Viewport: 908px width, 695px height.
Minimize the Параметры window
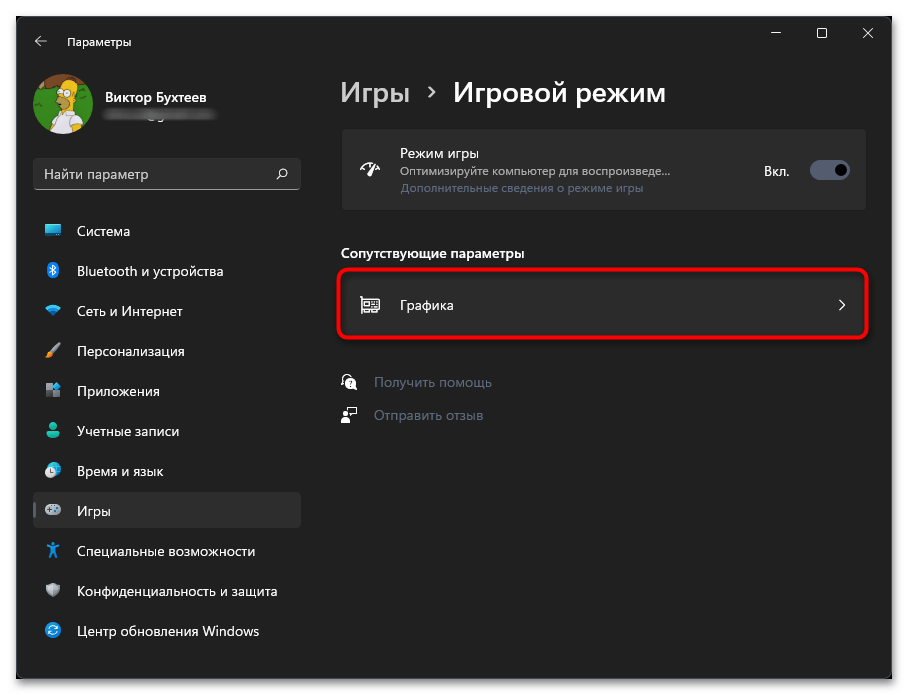776,33
